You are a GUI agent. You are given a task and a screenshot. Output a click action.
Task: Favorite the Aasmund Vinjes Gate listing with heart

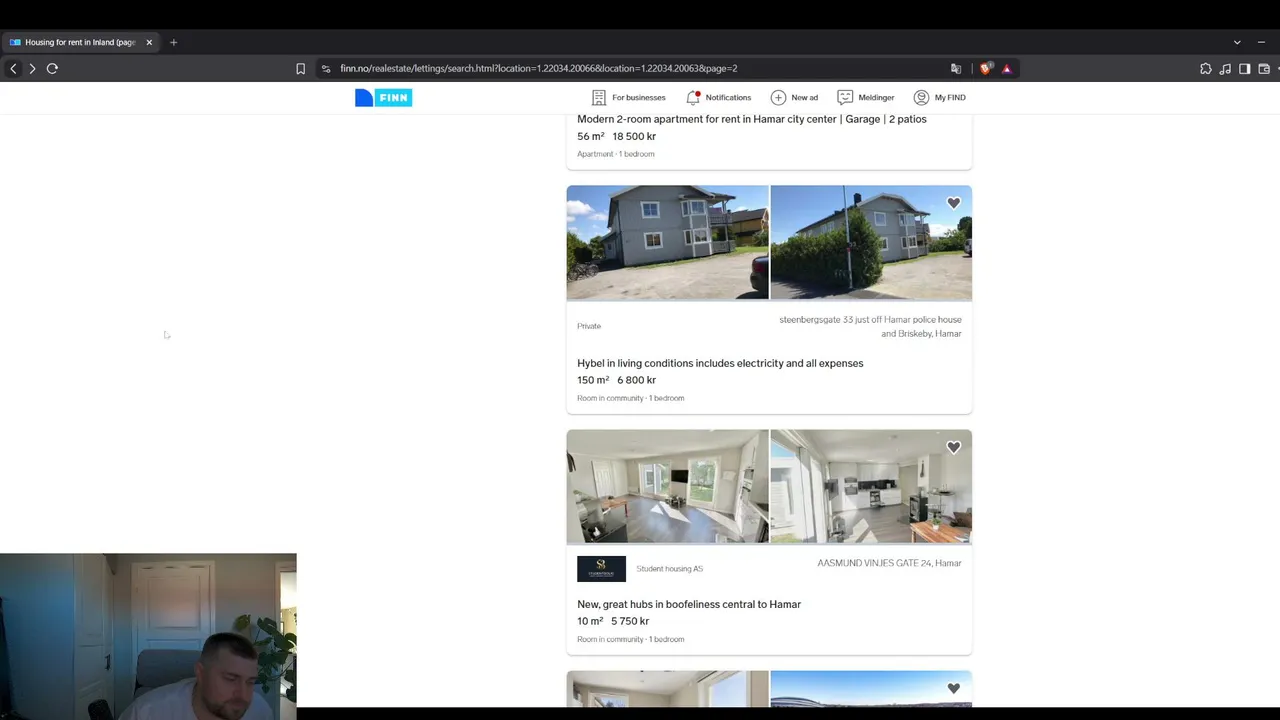[953, 447]
